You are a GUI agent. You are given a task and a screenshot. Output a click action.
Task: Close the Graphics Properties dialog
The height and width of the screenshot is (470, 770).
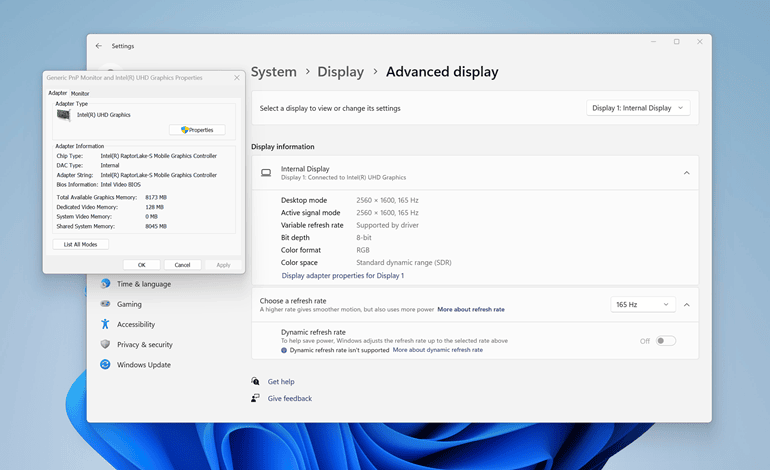[237, 78]
